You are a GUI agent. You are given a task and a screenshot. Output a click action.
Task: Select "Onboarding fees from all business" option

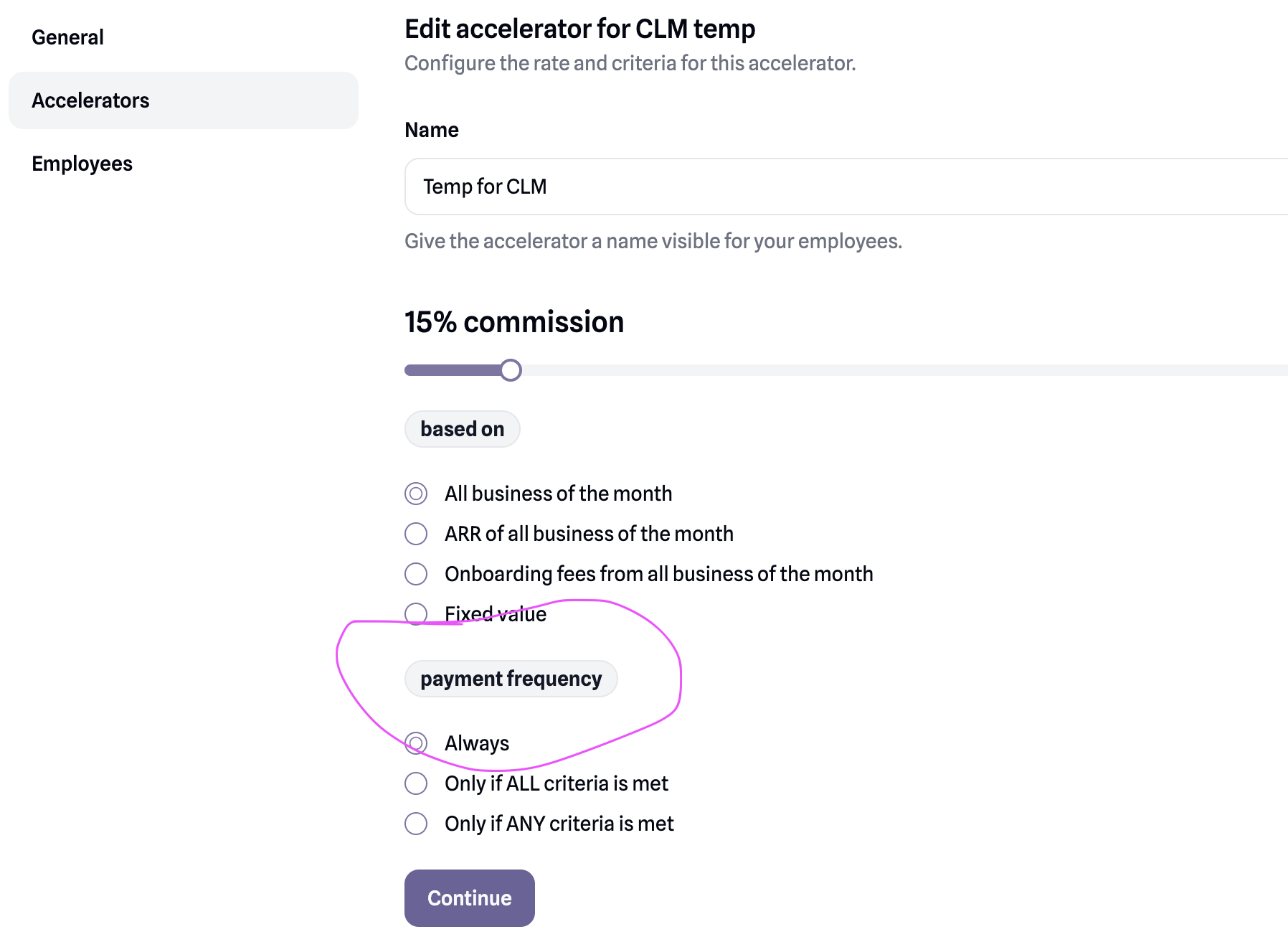[416, 574]
